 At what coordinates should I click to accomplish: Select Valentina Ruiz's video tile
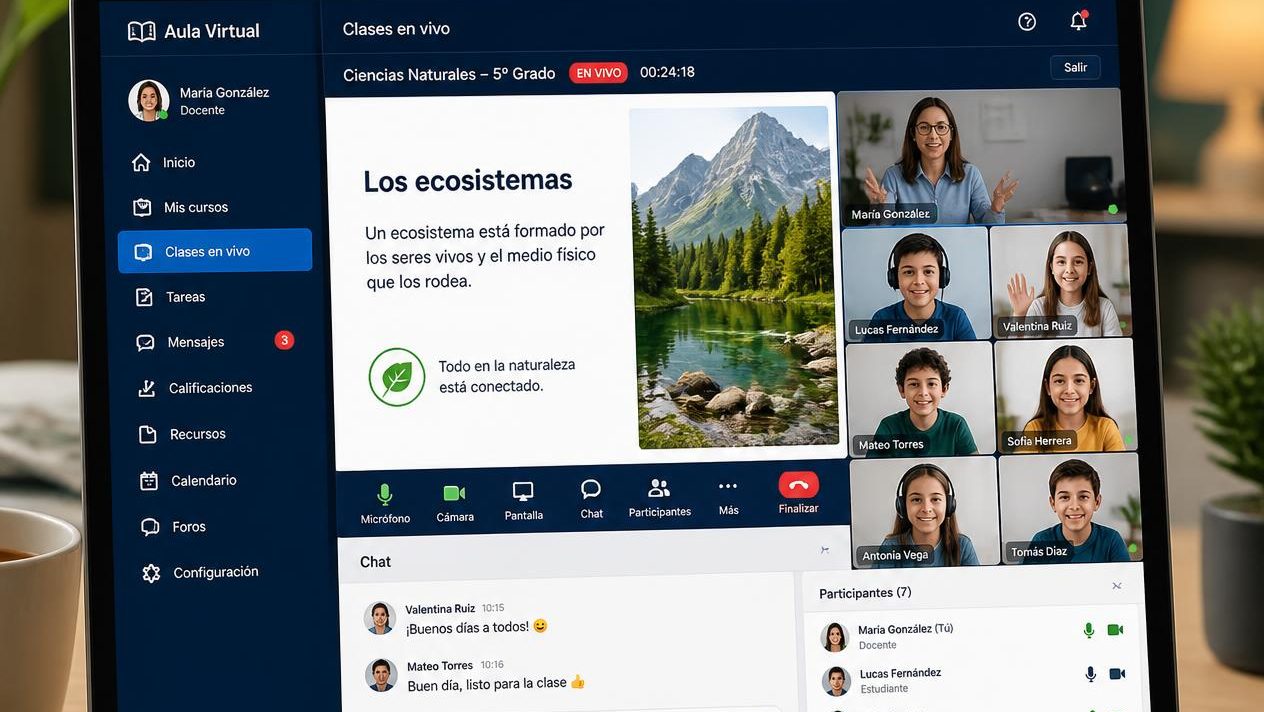pyautogui.click(x=1060, y=281)
